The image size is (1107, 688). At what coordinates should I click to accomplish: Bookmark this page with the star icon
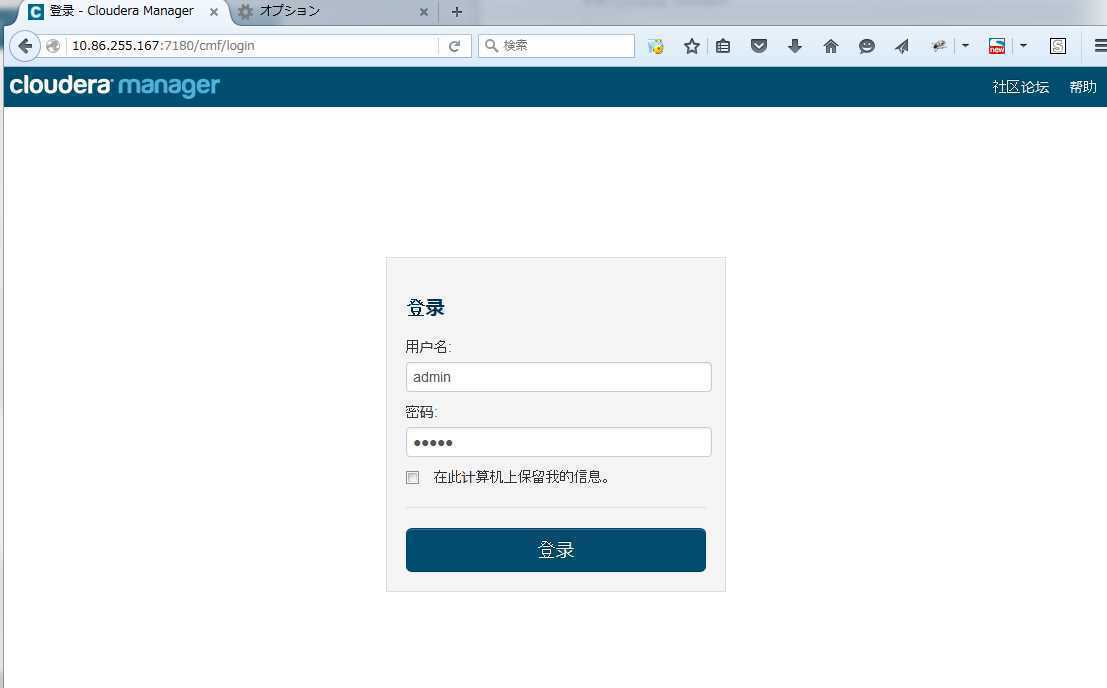pyautogui.click(x=691, y=45)
